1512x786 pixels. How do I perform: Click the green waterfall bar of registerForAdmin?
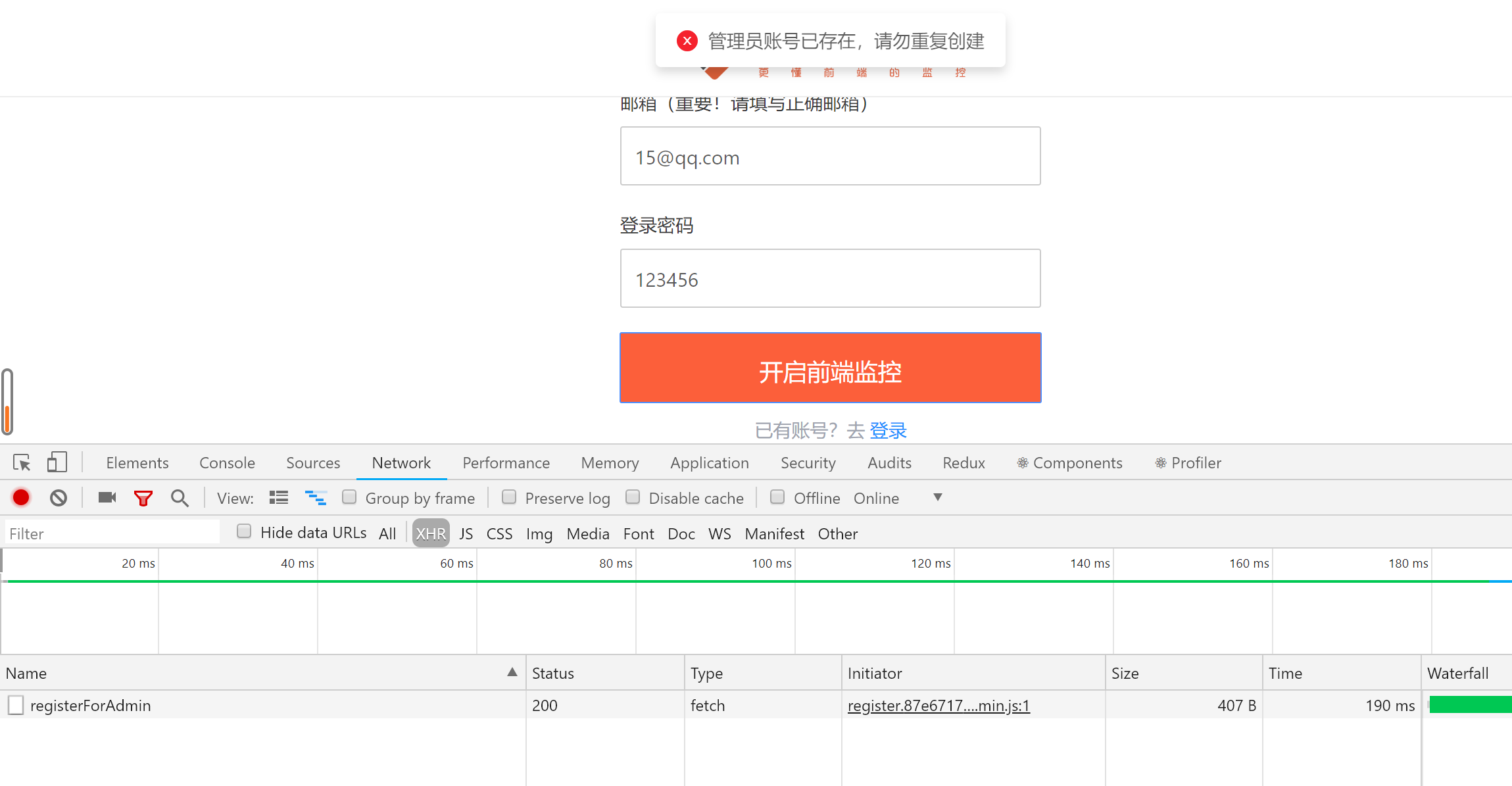tap(1470, 705)
